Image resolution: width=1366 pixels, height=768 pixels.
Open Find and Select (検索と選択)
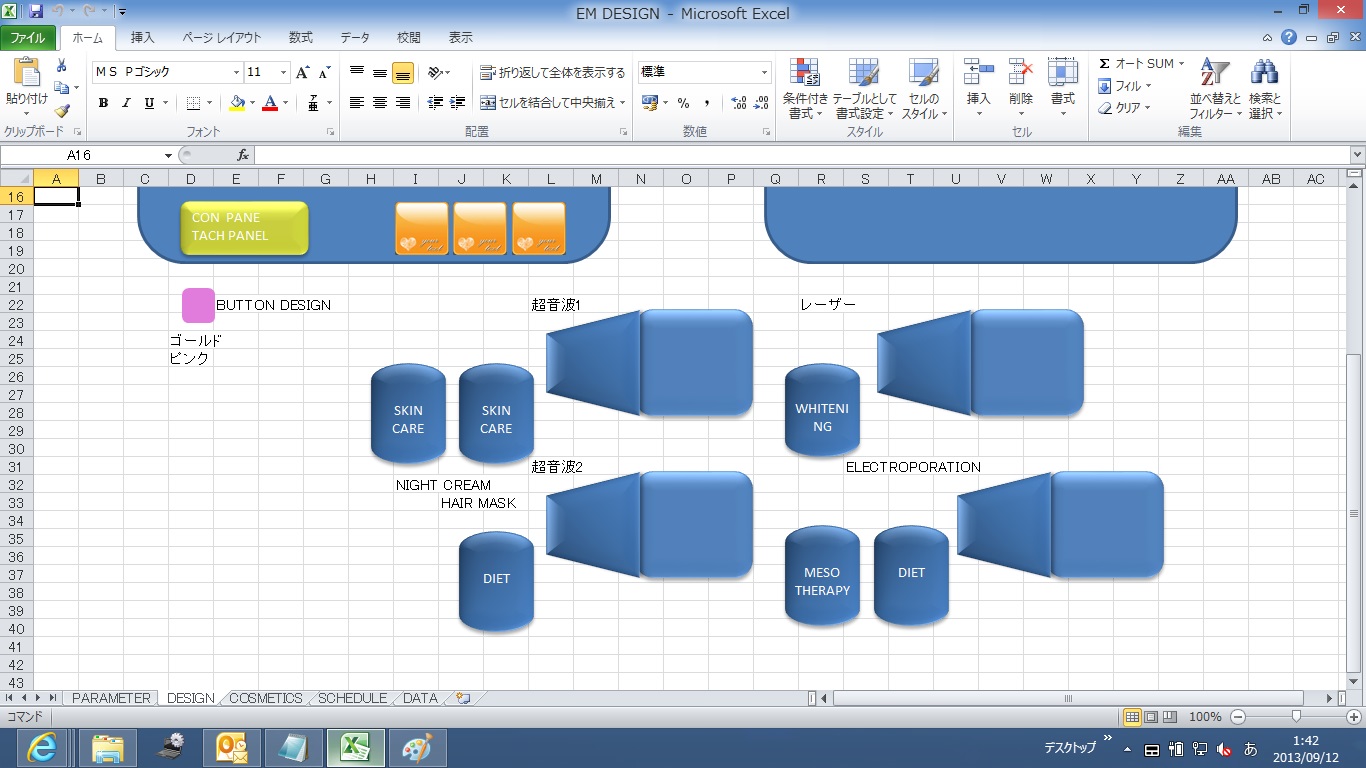click(1265, 88)
